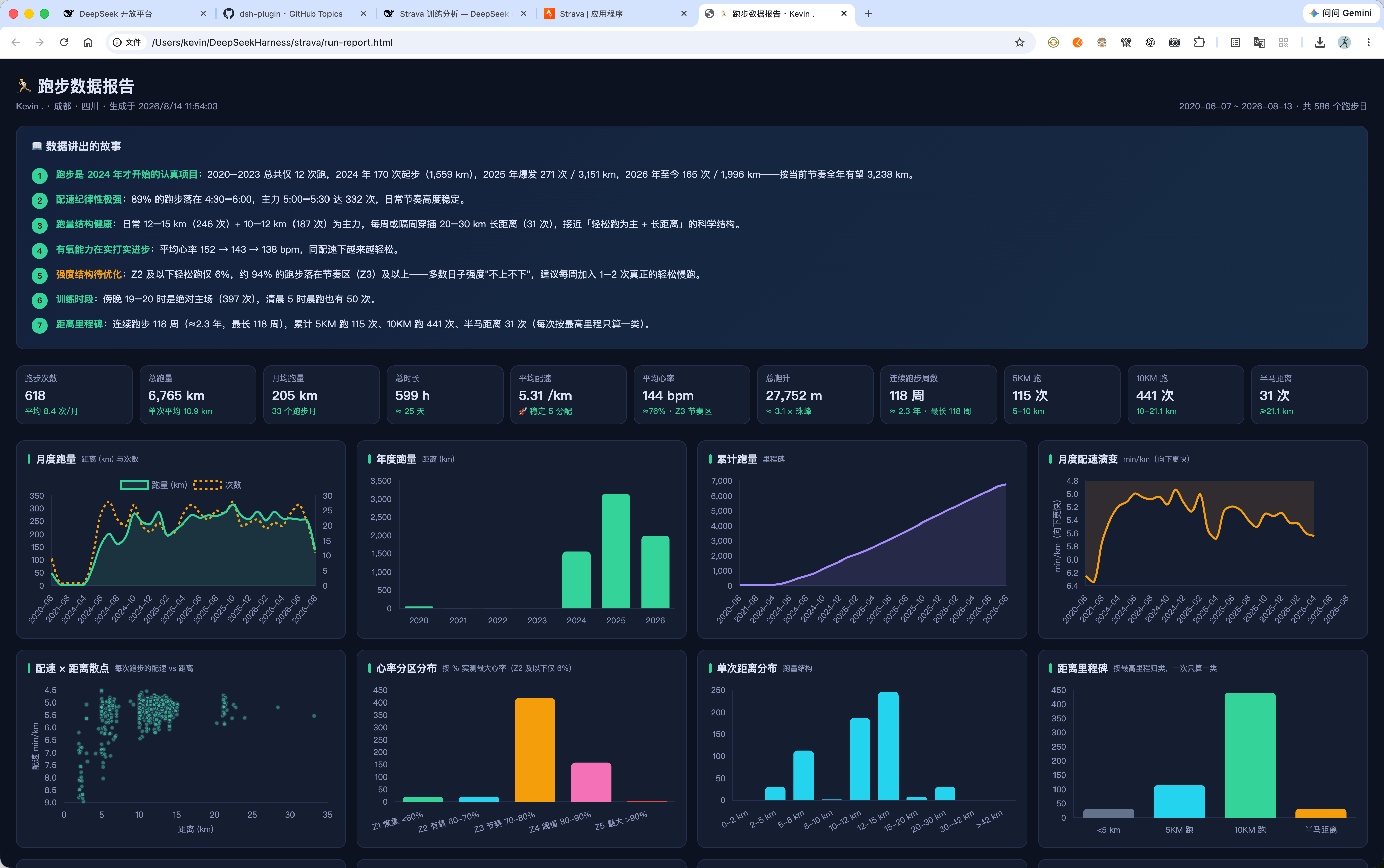Viewport: 1384px width, 868px height.
Task: Click the pink Z4 阈值 heart-rate bar
Action: click(591, 782)
